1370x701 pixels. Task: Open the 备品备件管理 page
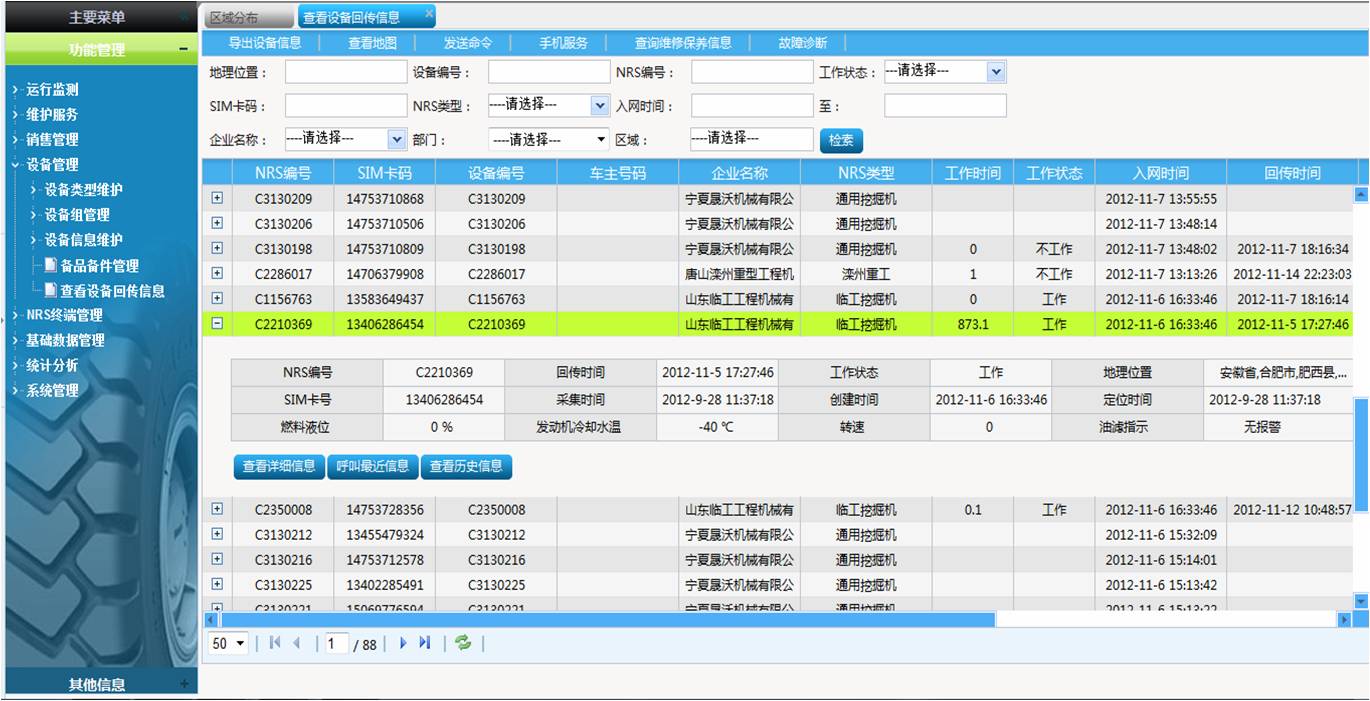[99, 266]
